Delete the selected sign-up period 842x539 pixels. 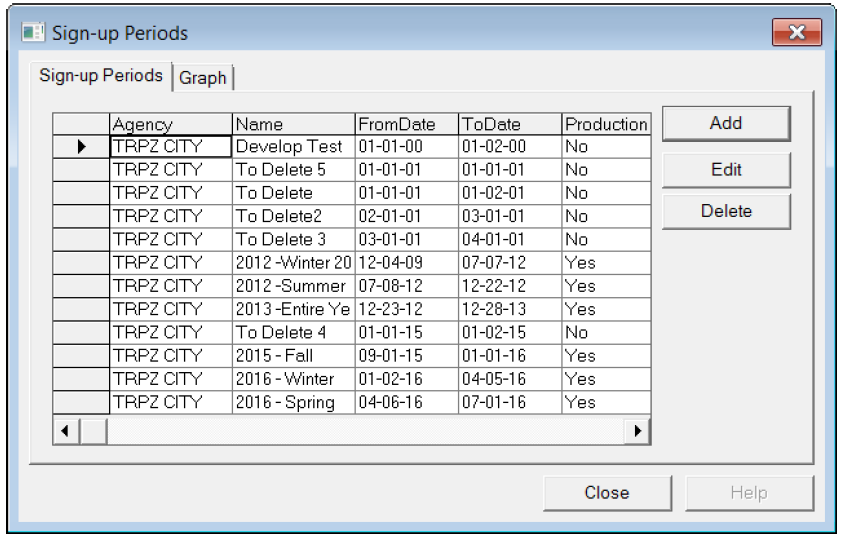[726, 211]
